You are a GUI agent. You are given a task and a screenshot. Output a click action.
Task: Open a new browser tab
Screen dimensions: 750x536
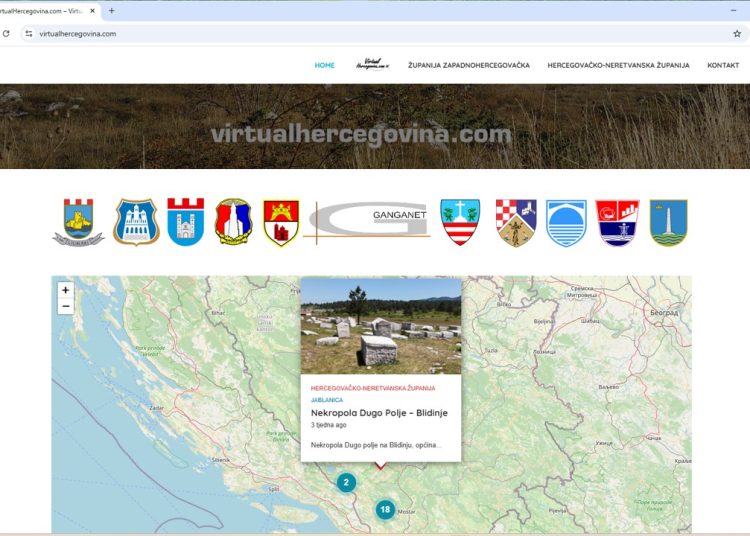[111, 11]
